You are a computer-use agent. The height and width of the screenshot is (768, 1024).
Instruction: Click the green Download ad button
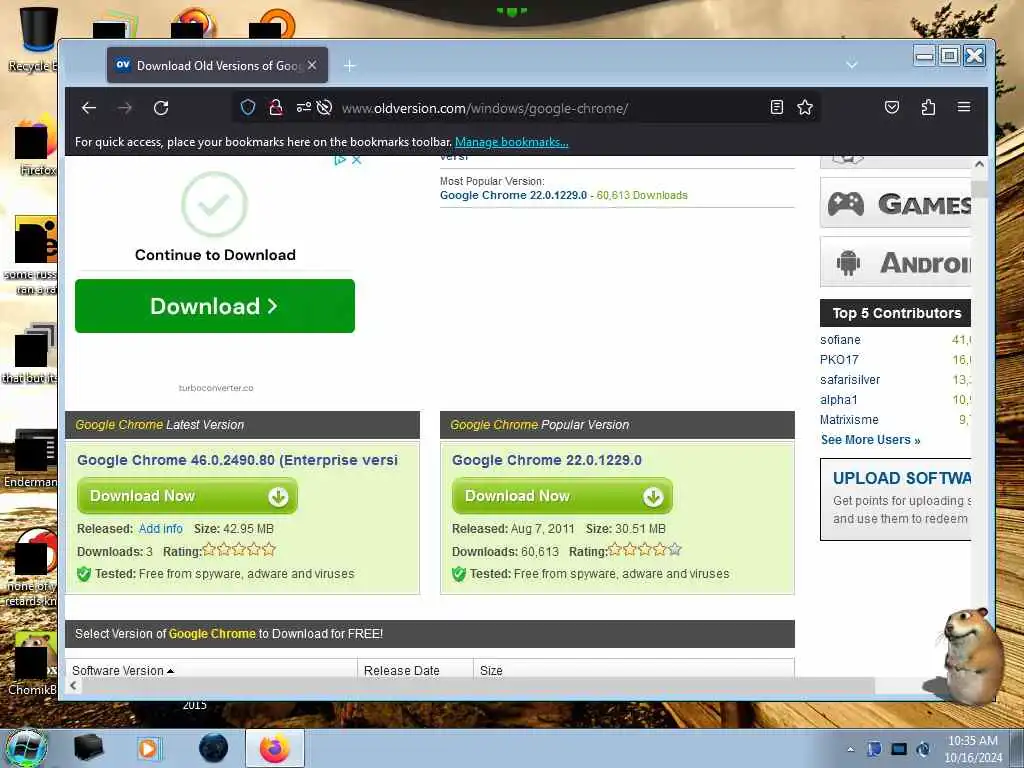click(215, 306)
